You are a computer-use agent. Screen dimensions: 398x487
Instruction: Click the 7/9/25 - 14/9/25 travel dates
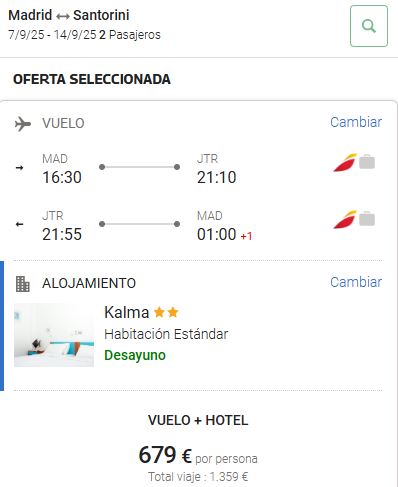tap(52, 35)
